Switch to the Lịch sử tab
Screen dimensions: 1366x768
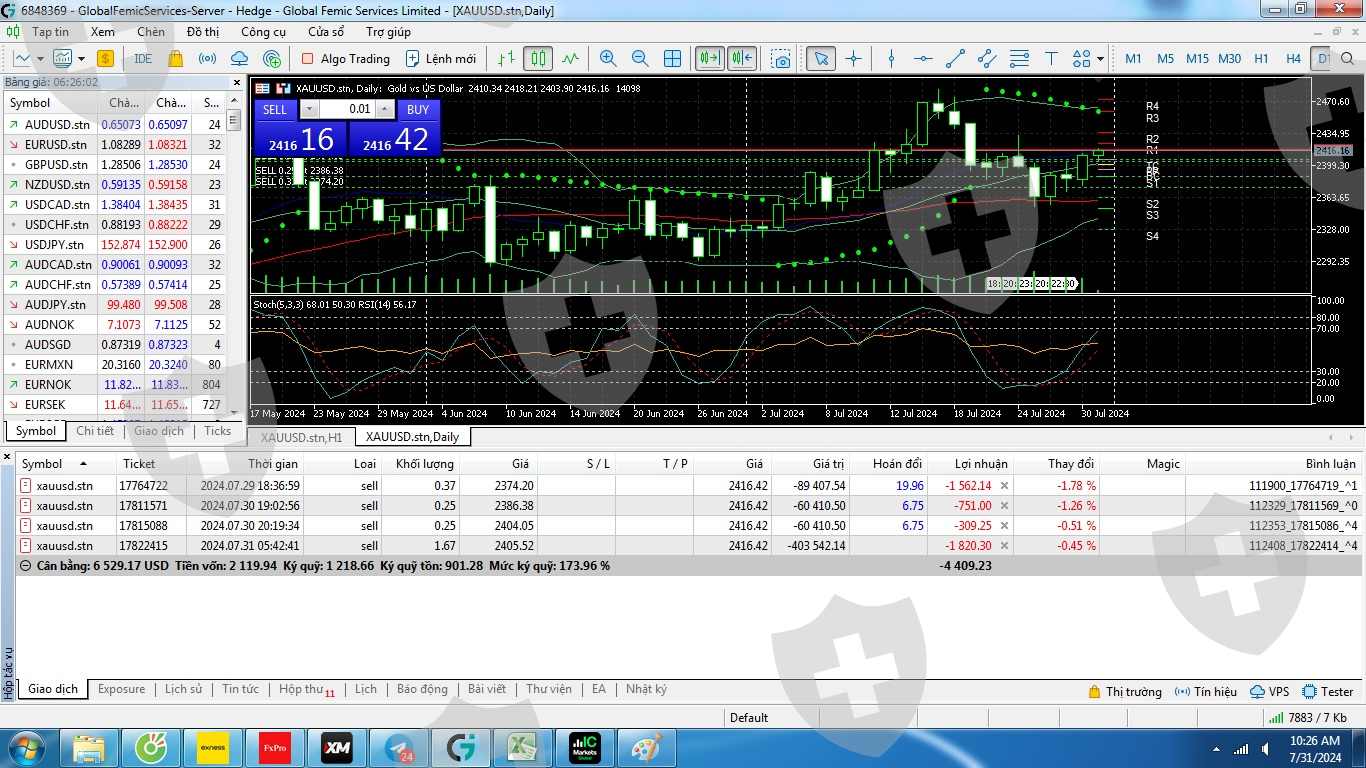(x=183, y=689)
